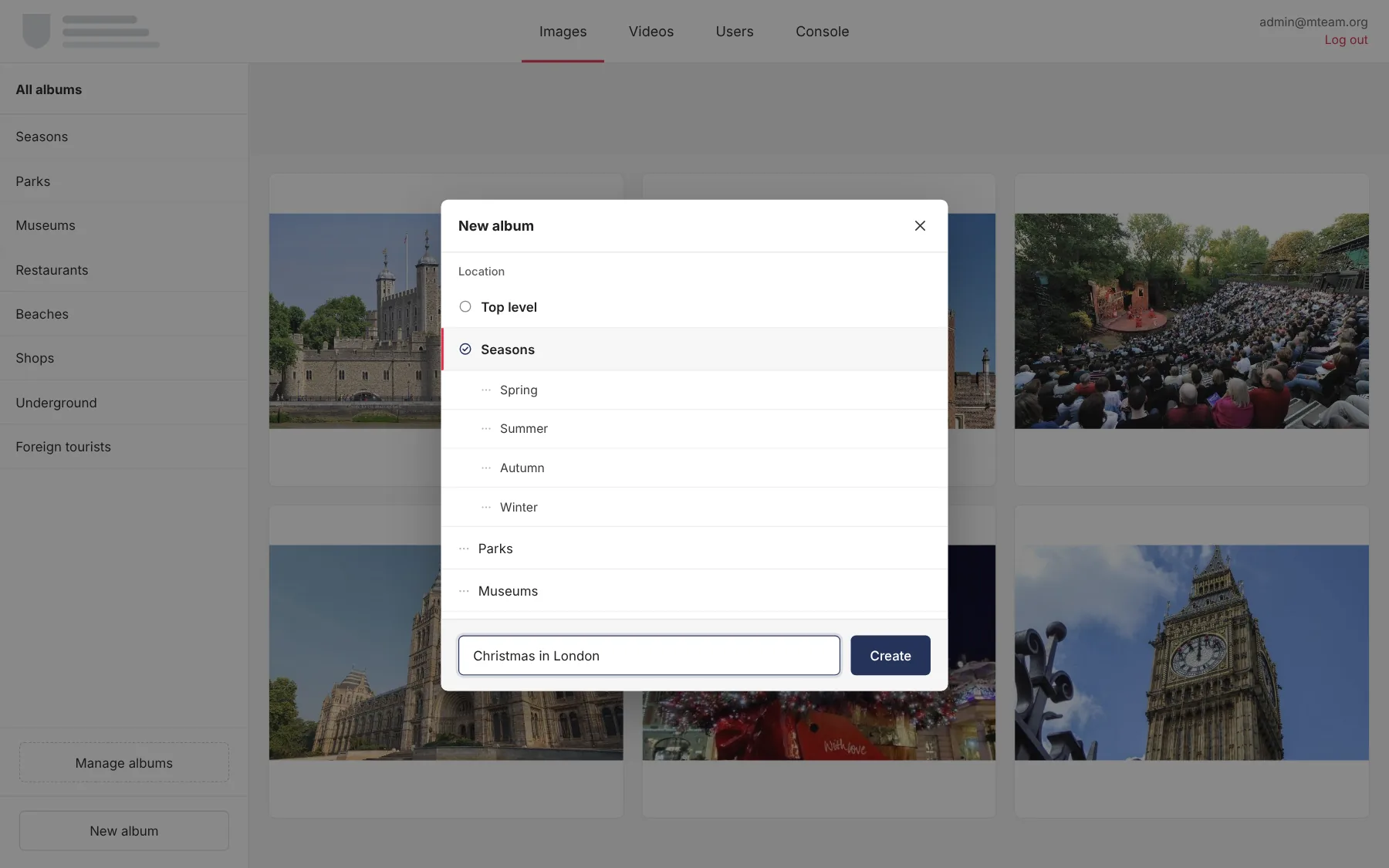Open the Underground album in the sidebar
This screenshot has width=1389, height=868.
[123, 403]
